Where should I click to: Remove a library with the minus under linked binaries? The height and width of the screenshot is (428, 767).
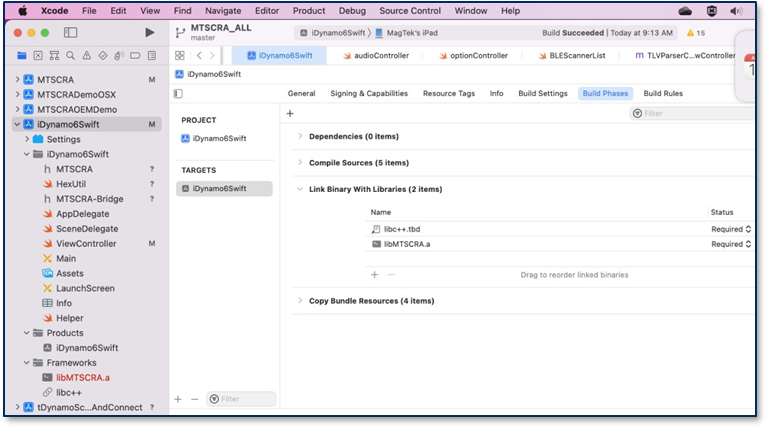click(391, 275)
